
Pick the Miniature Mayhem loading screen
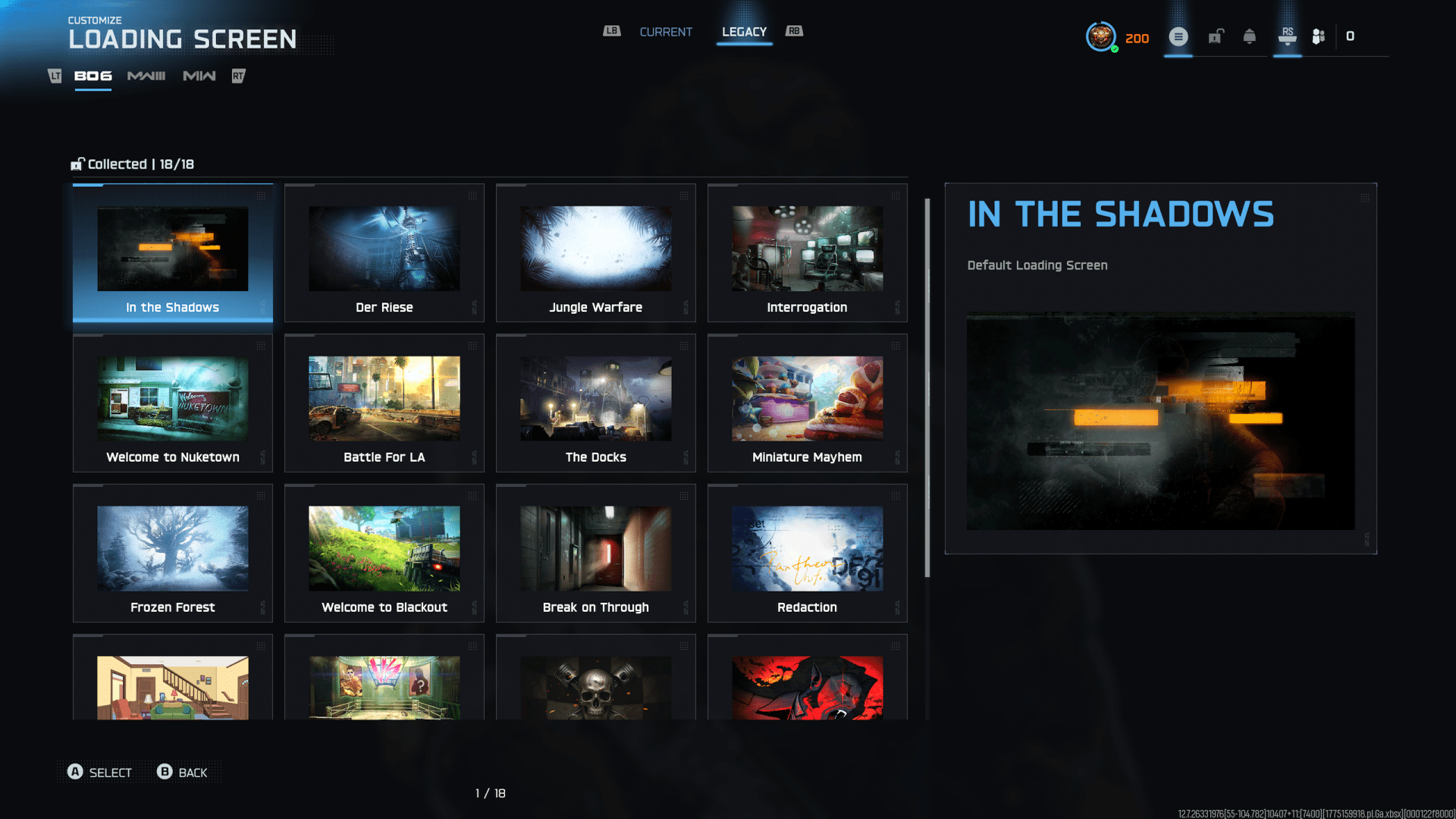coord(807,403)
